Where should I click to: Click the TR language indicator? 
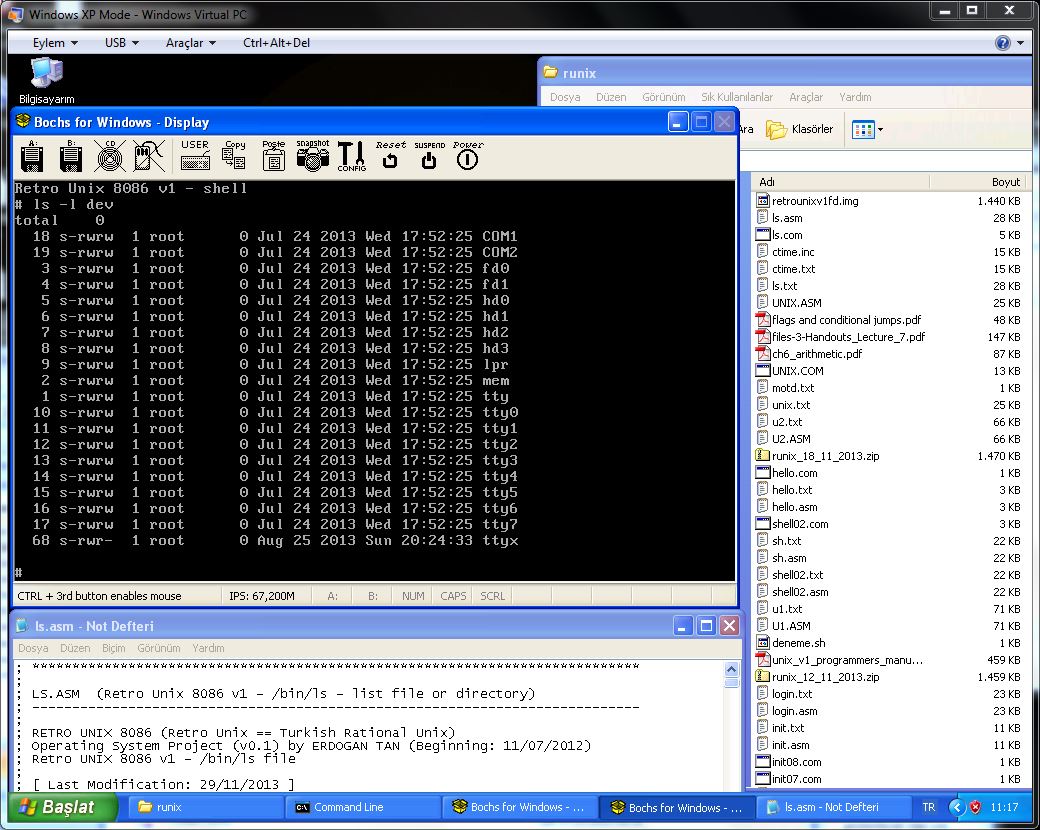[x=929, y=807]
